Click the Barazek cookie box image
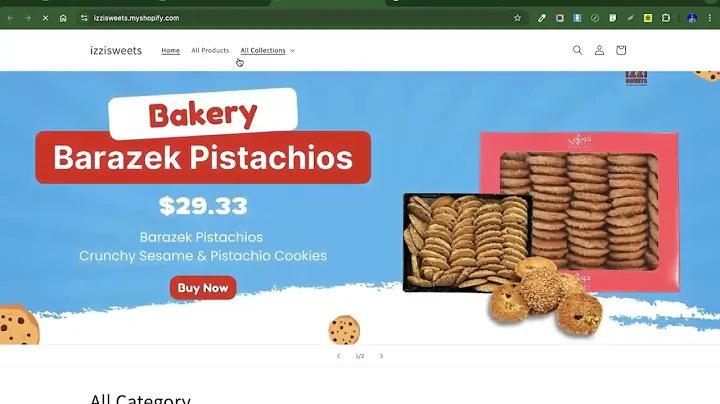 (579, 212)
